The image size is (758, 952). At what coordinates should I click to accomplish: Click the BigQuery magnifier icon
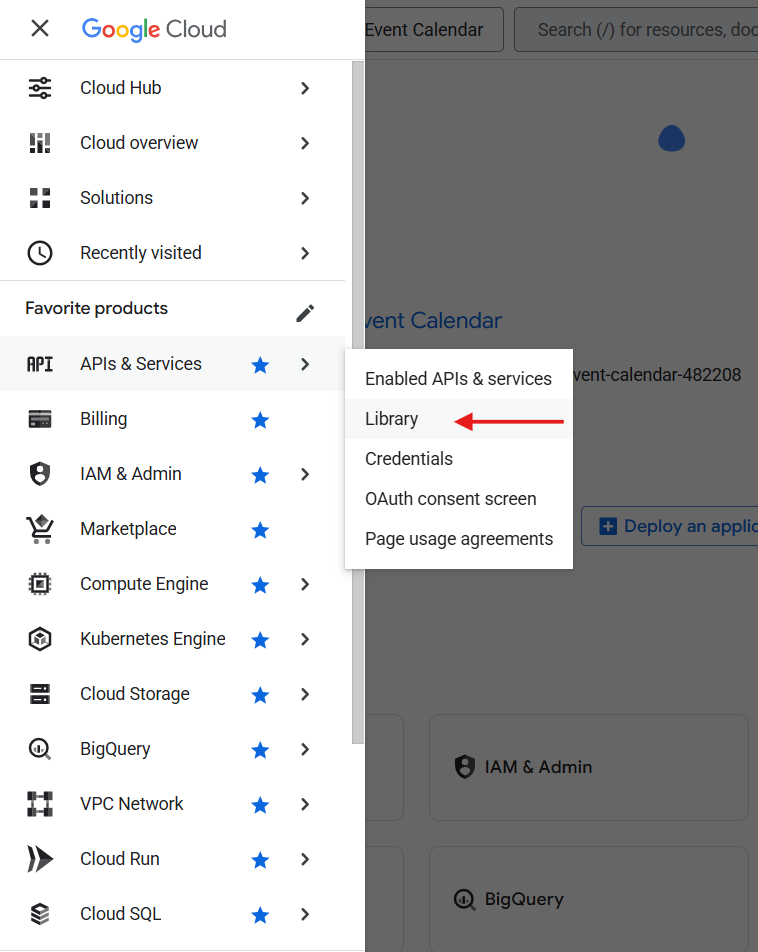coord(40,748)
